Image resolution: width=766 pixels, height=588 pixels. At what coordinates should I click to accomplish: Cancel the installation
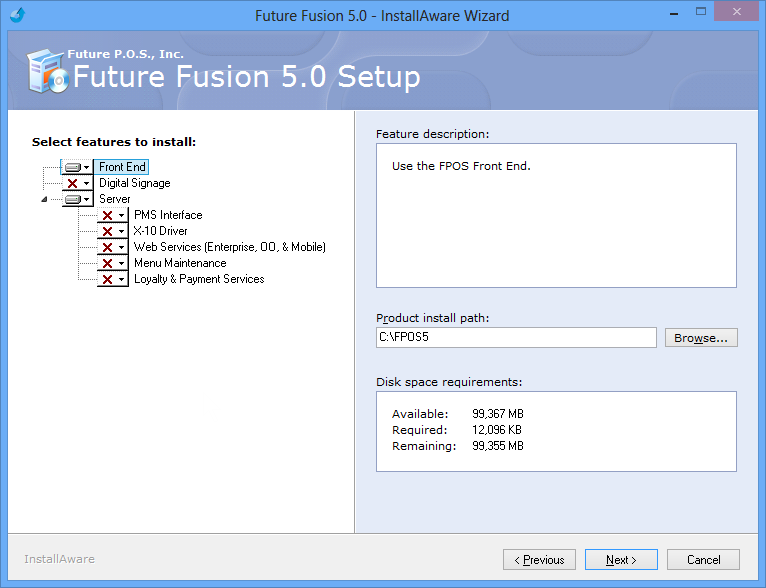703,560
